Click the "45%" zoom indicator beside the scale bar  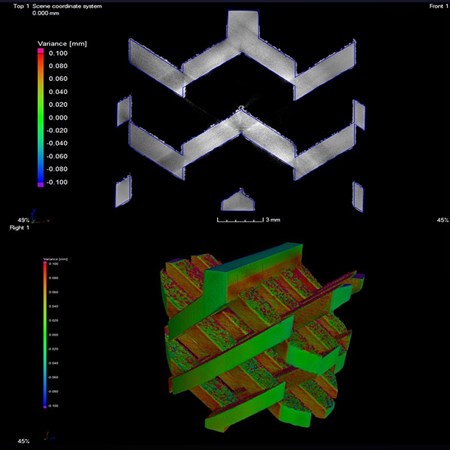coord(442,220)
